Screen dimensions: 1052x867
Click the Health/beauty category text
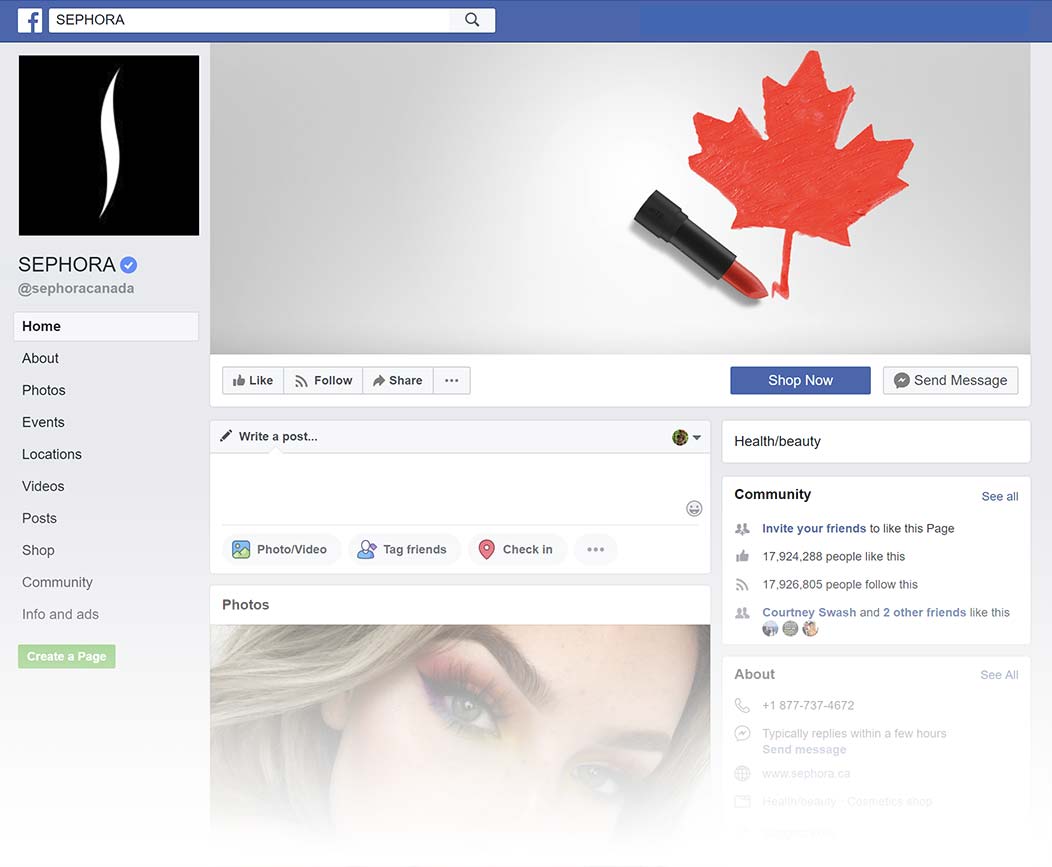(778, 442)
